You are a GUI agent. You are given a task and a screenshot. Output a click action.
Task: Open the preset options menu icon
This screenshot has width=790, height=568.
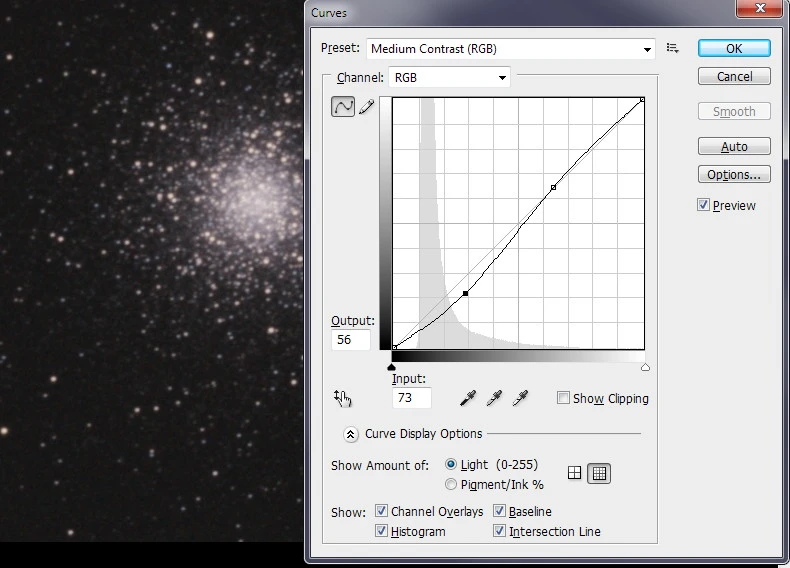pos(673,48)
